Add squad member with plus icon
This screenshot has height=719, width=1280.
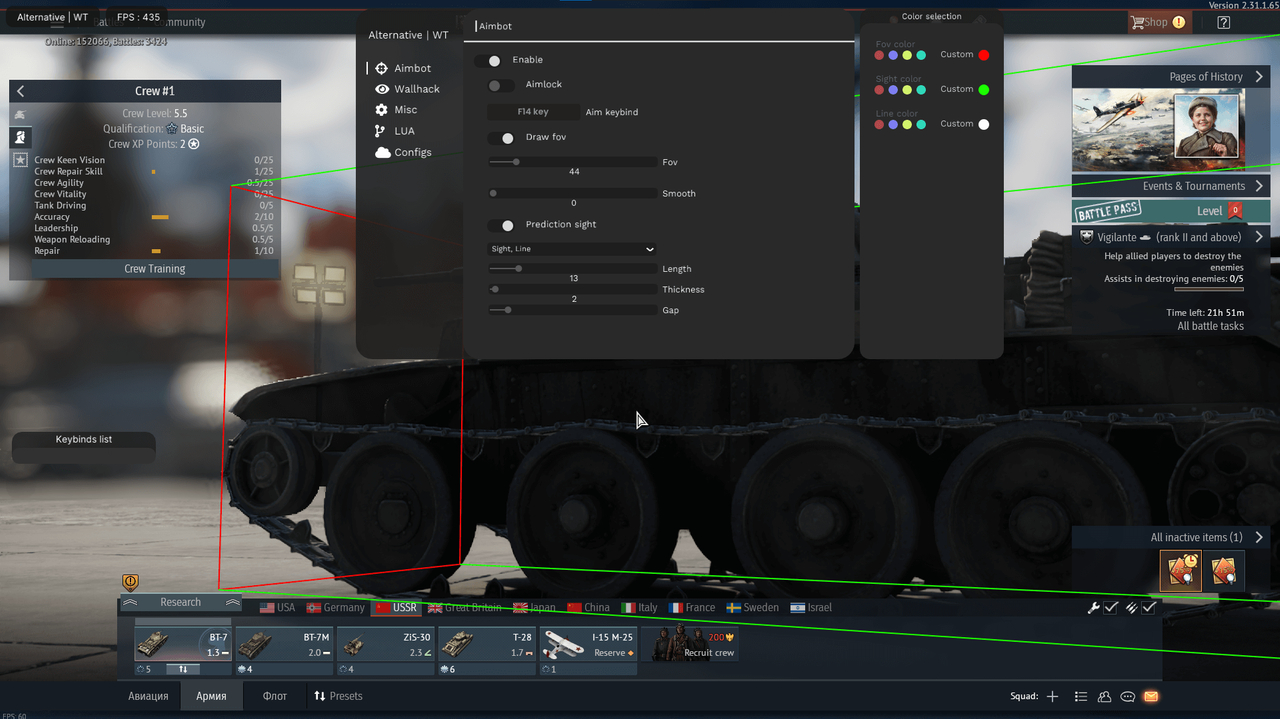pyautogui.click(x=1052, y=697)
